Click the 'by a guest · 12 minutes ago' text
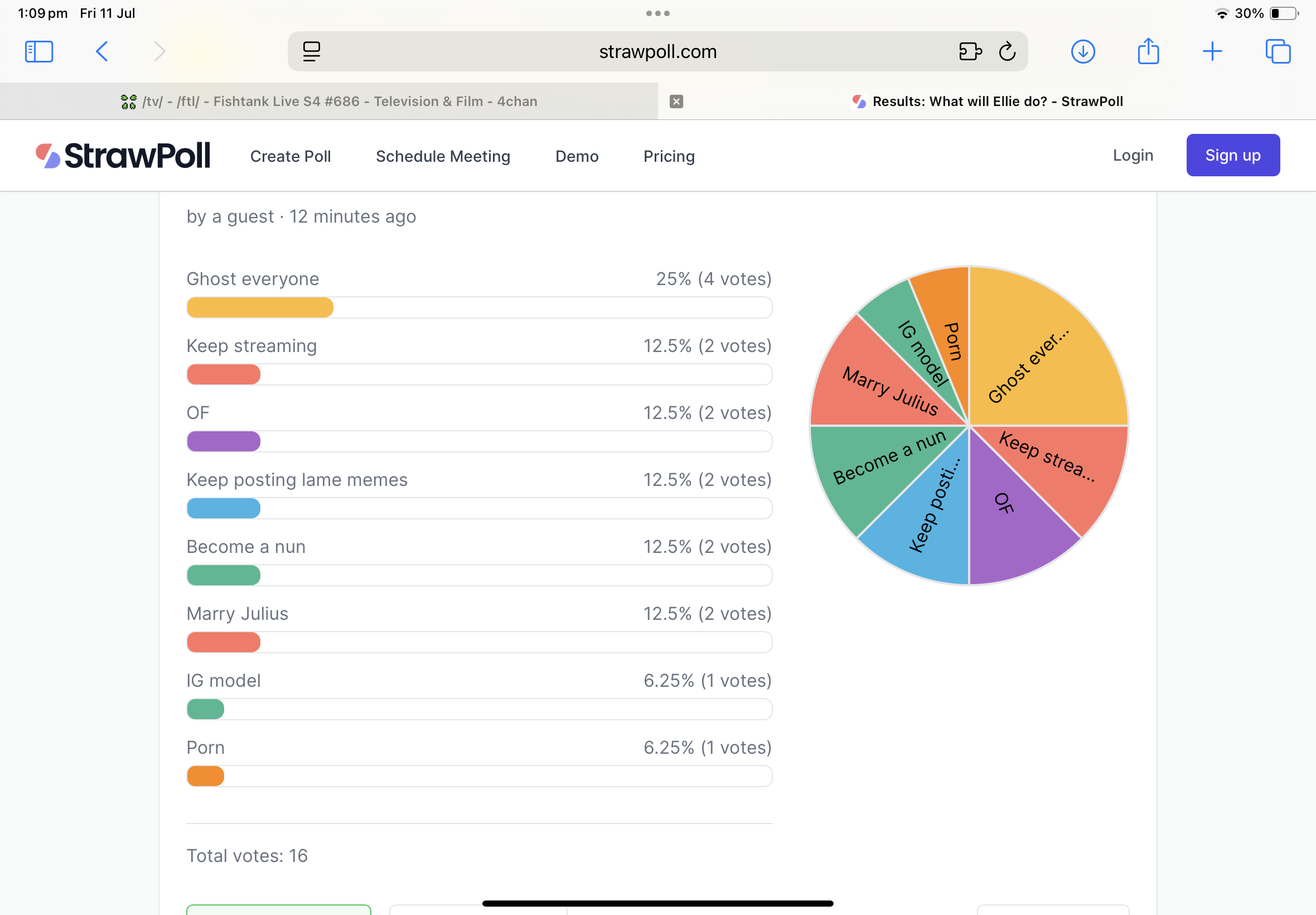The height and width of the screenshot is (915, 1316). pyautogui.click(x=301, y=216)
